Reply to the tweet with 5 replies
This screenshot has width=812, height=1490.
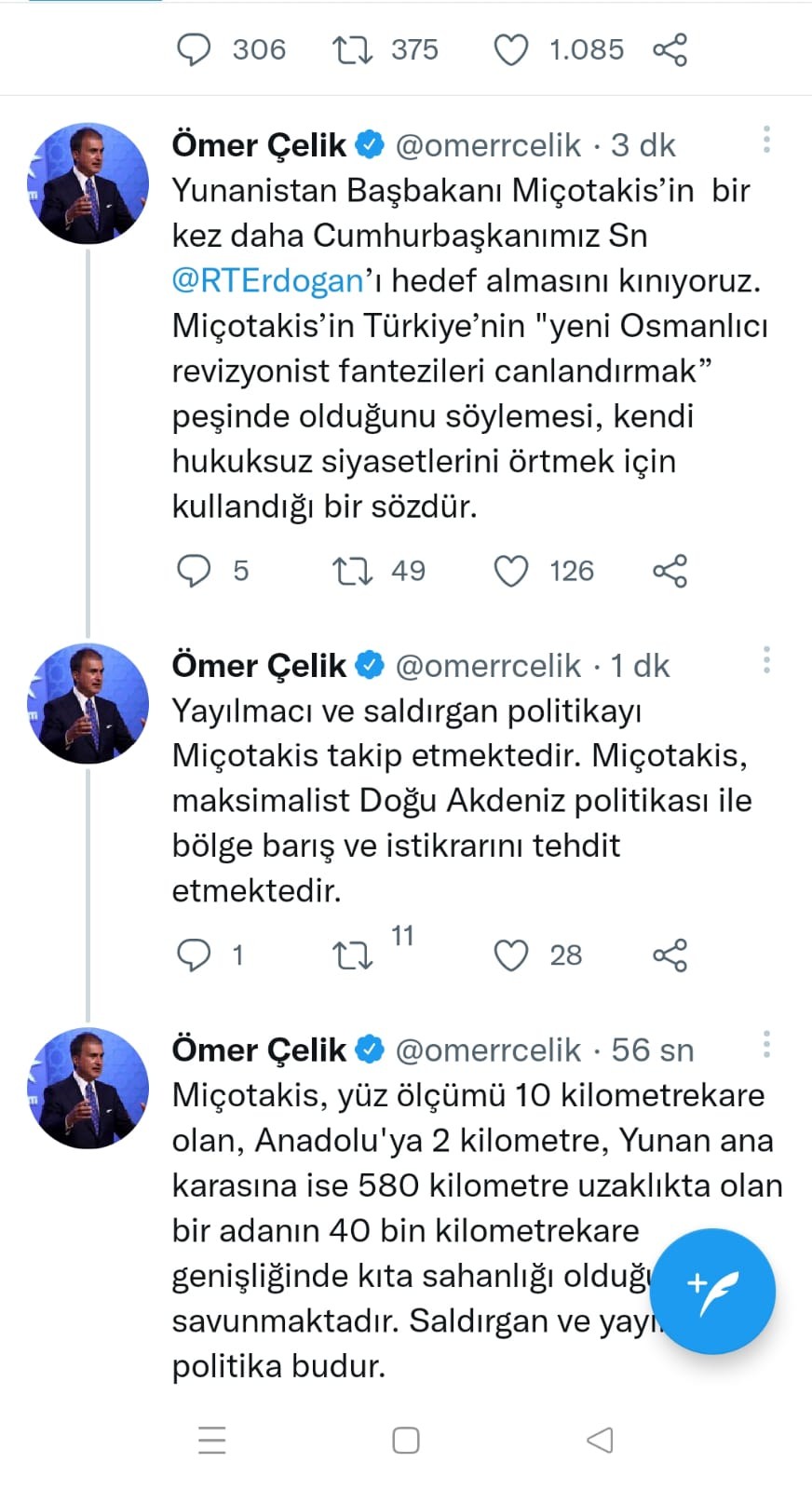(194, 570)
